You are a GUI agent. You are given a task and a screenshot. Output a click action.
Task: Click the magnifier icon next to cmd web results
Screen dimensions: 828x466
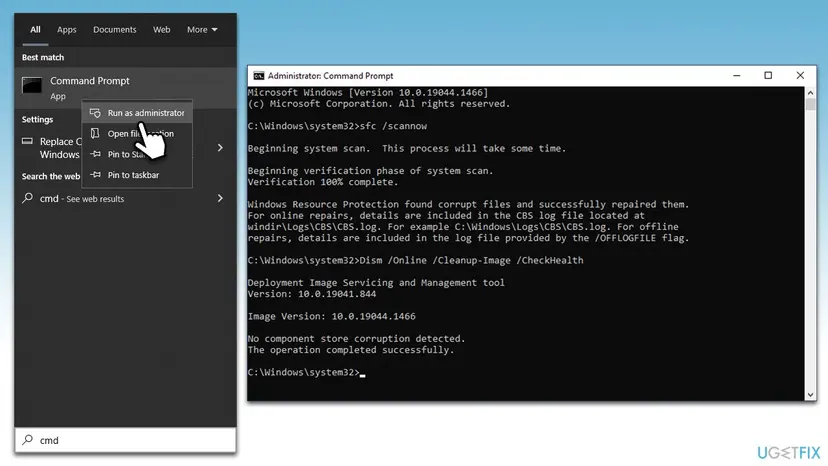27,198
